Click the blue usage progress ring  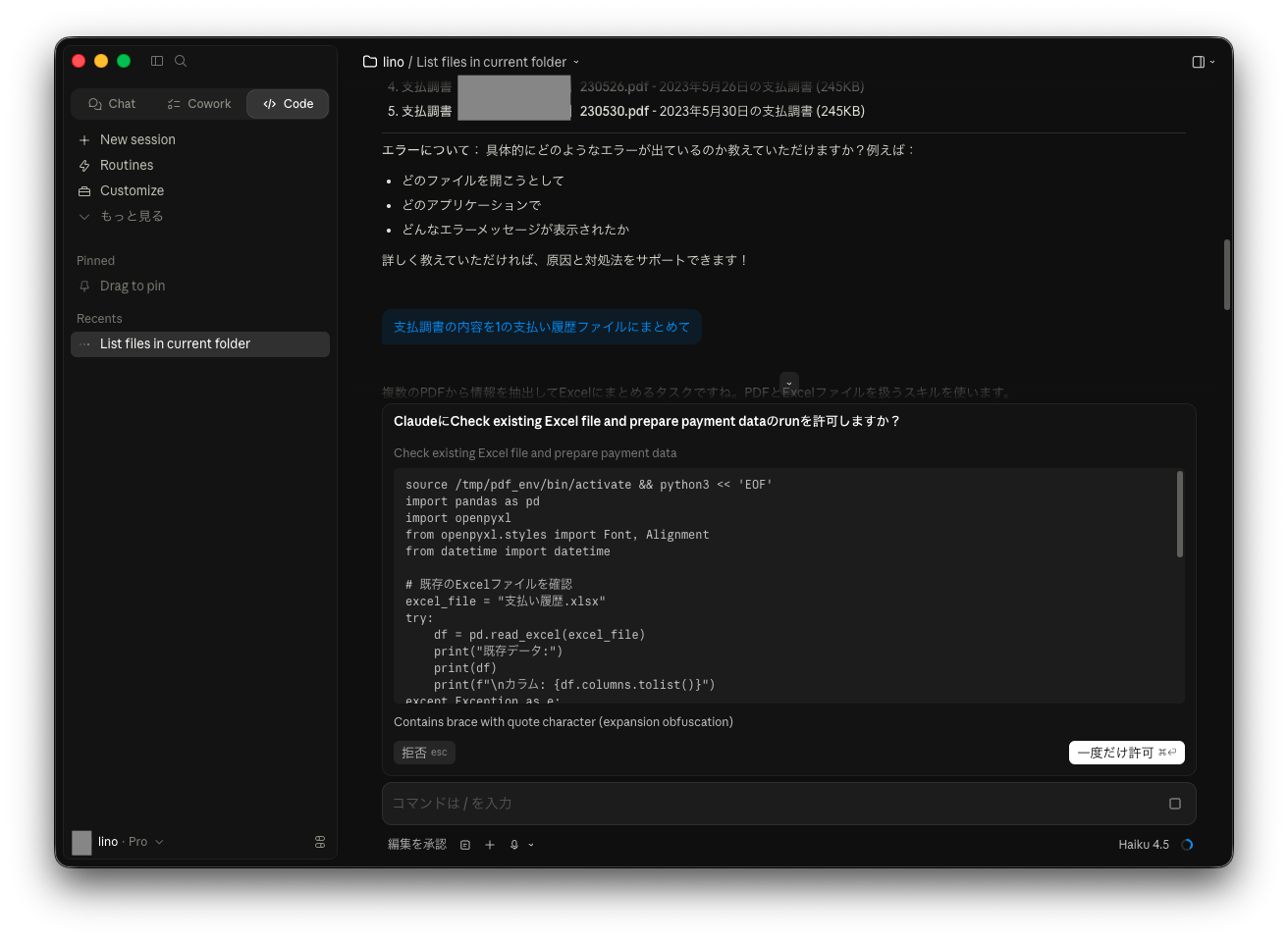(x=1187, y=845)
